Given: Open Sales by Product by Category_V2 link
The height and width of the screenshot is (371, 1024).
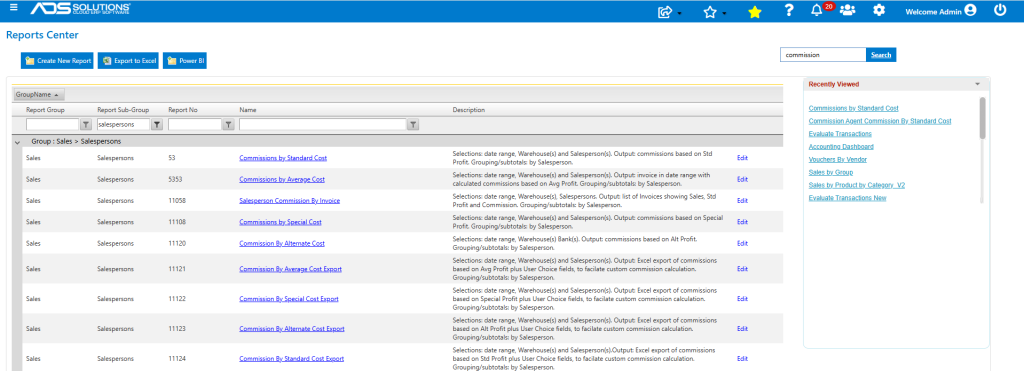Looking at the screenshot, I should click(x=856, y=185).
